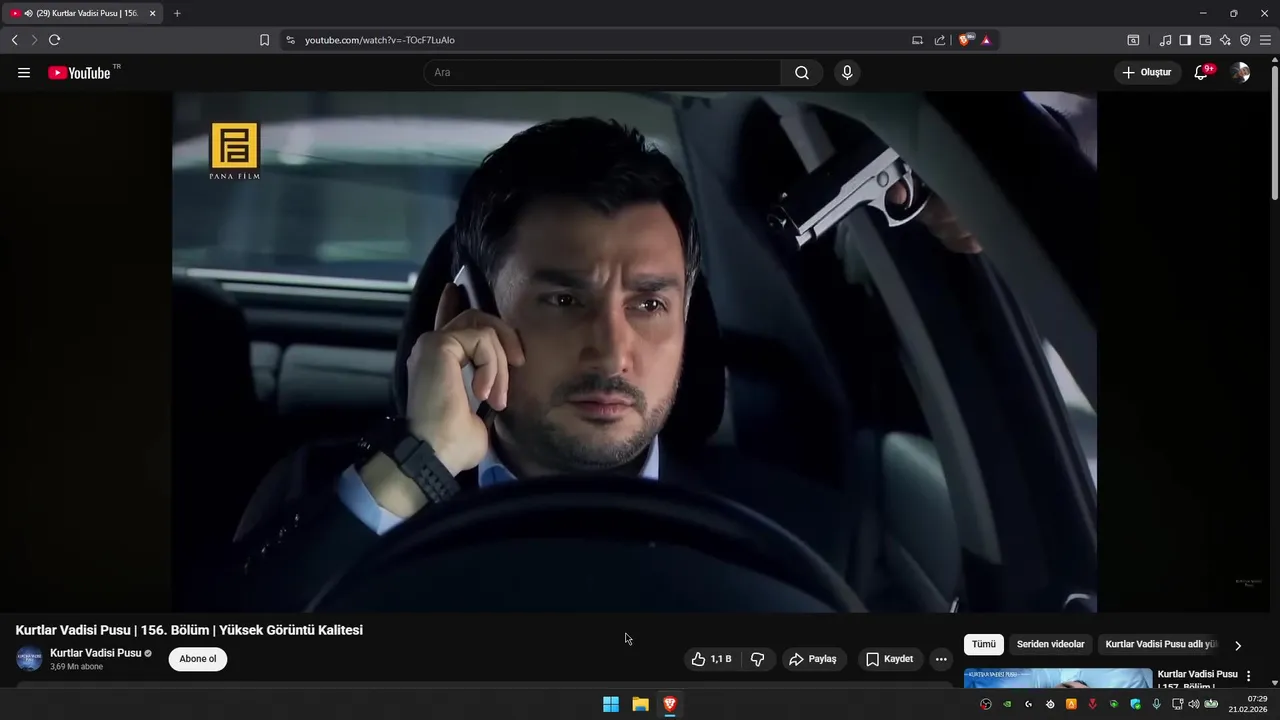Viewport: 1280px width, 720px height.
Task: Go to YouTube home via logo
Action: tap(79, 72)
